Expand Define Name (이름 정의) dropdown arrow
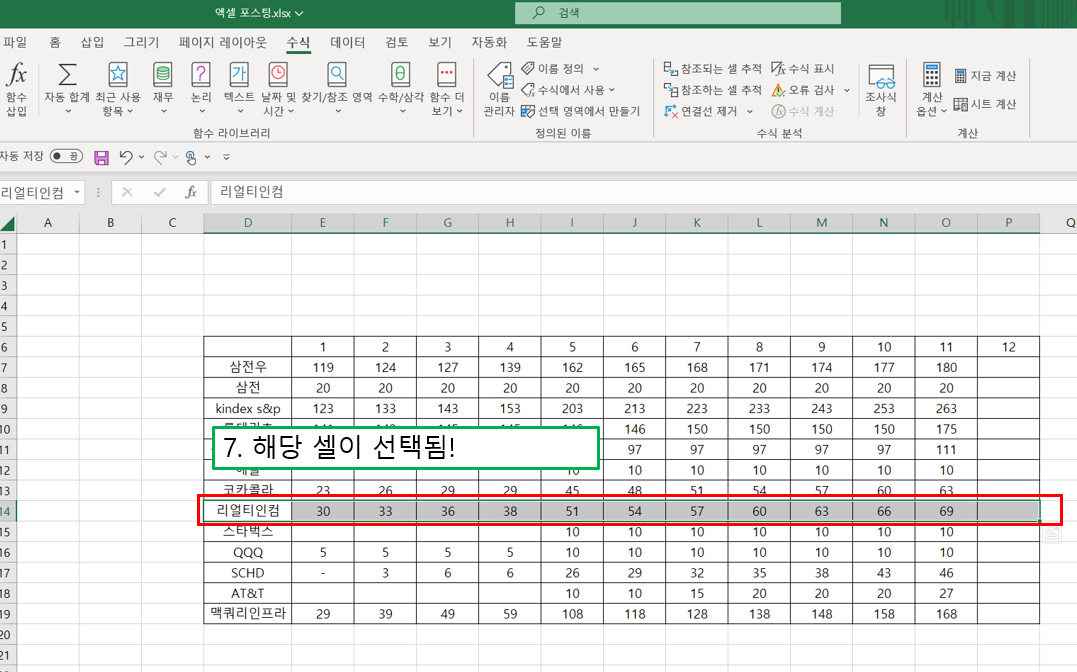This screenshot has width=1077, height=672. pos(596,69)
